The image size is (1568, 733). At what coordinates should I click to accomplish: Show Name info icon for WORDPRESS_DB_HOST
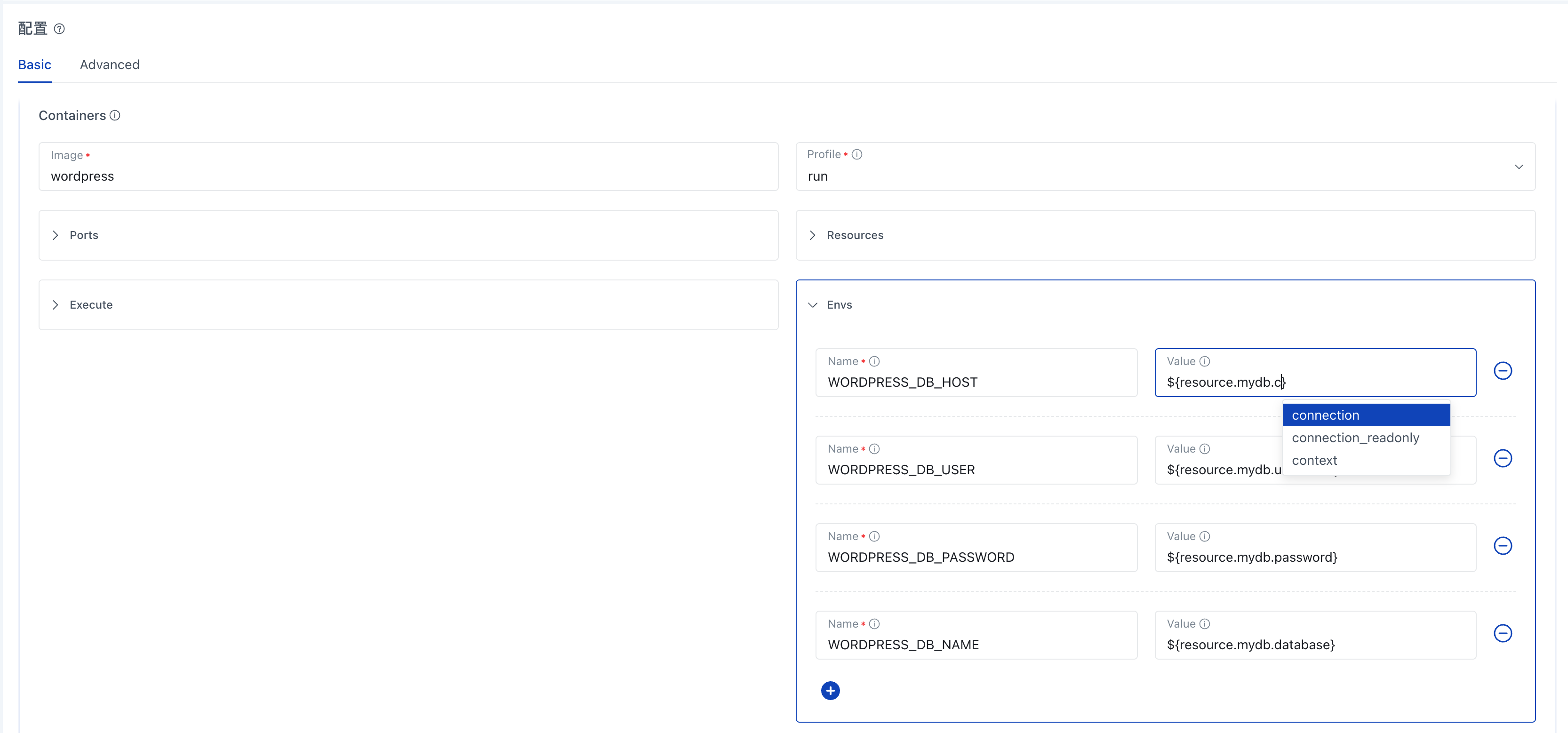tap(874, 361)
